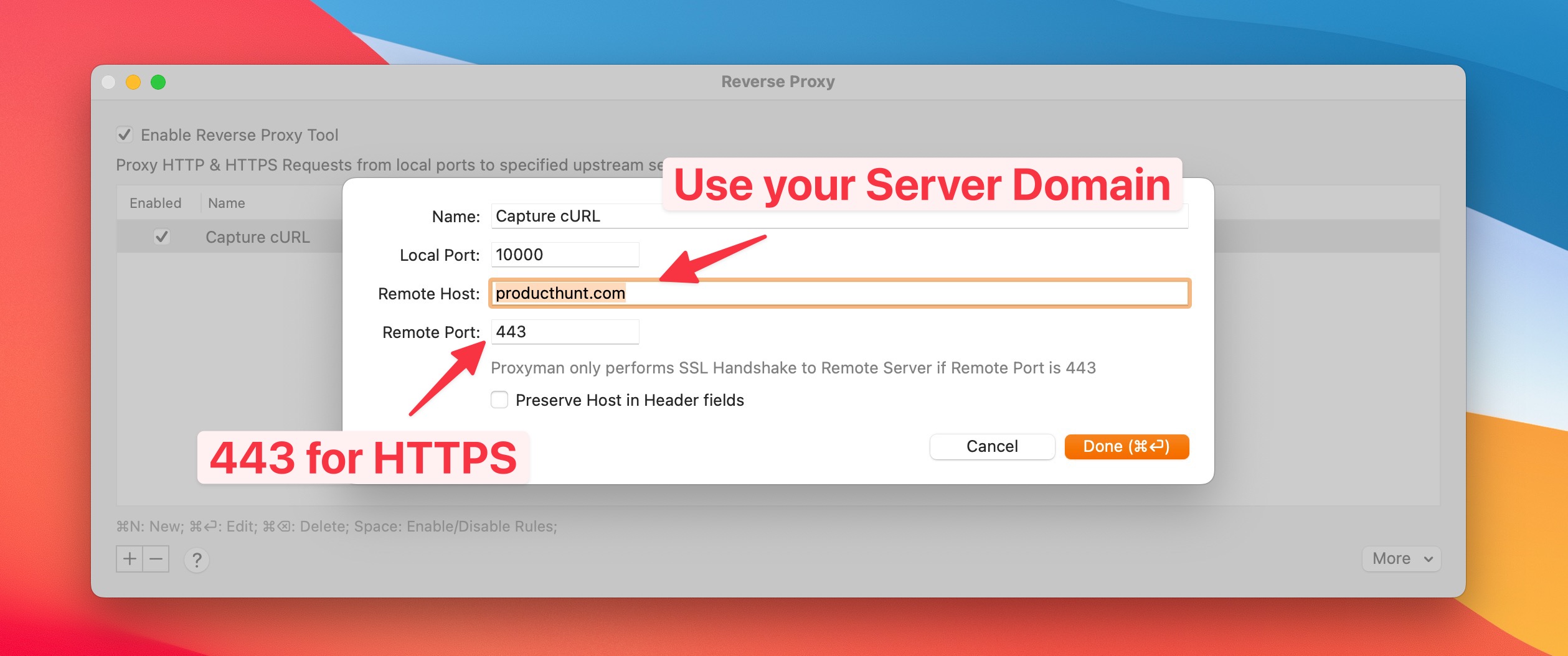Click the Remote Port field showing 443

(565, 332)
